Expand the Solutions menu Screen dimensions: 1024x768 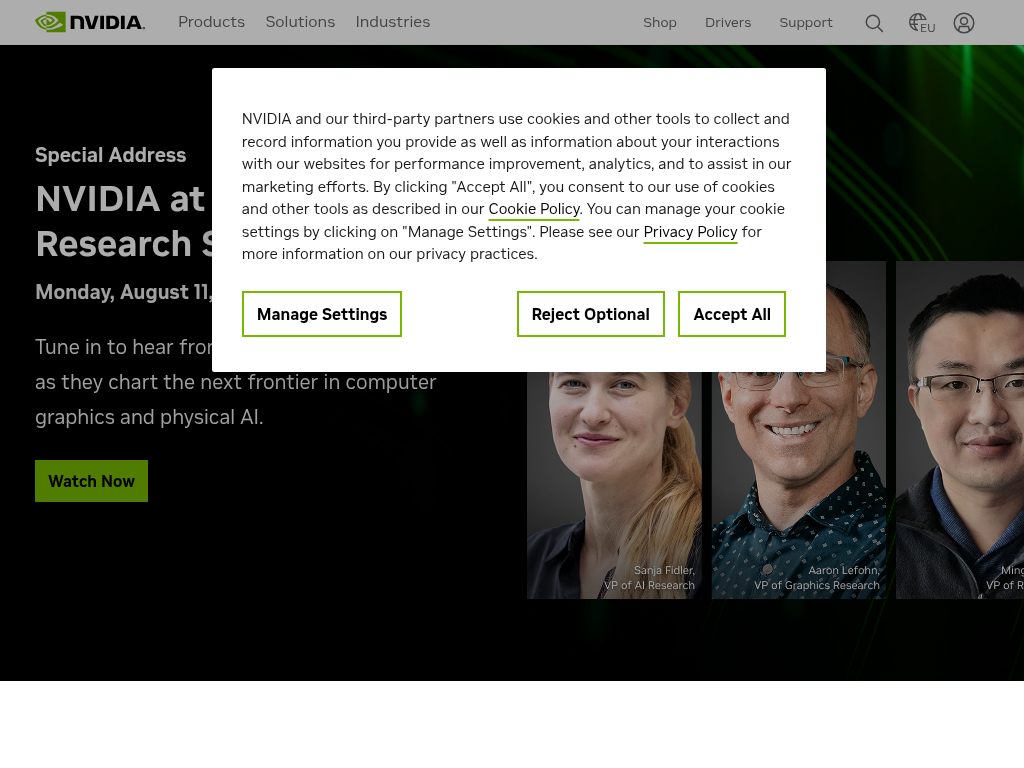(300, 22)
